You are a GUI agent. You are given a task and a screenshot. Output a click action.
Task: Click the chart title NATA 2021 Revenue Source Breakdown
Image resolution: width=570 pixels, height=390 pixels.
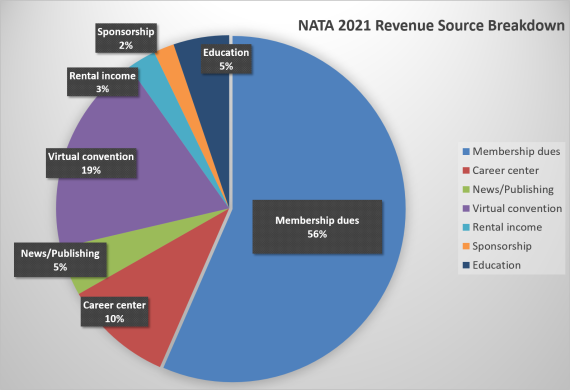tap(431, 26)
